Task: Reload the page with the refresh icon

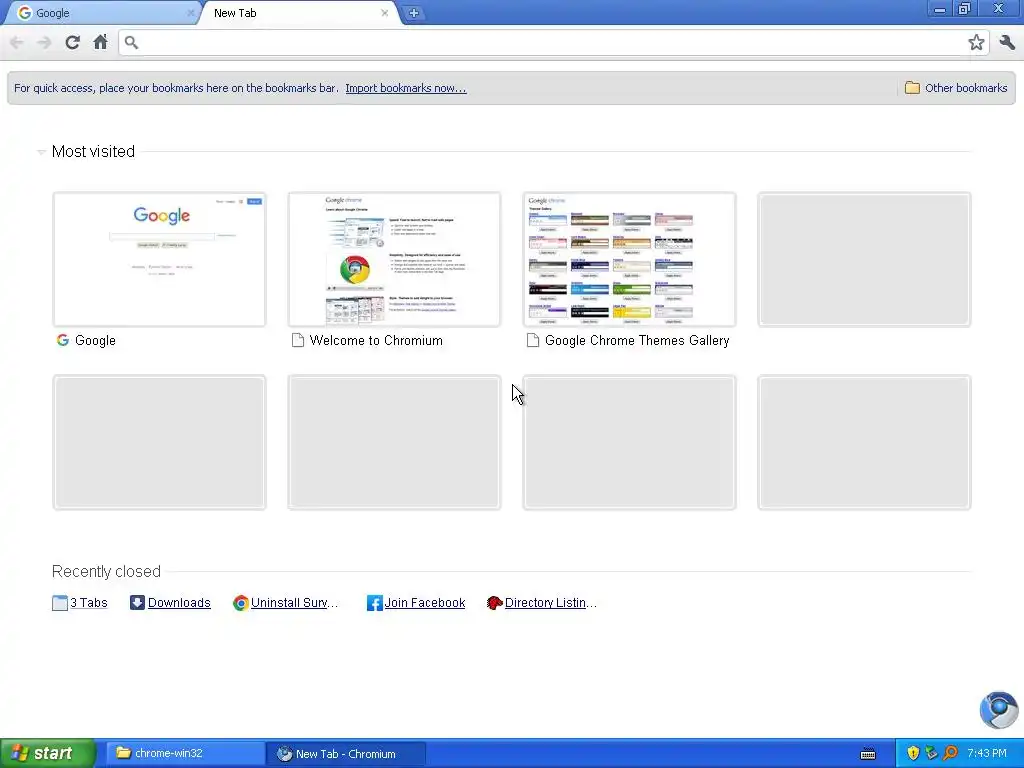Action: click(x=72, y=42)
